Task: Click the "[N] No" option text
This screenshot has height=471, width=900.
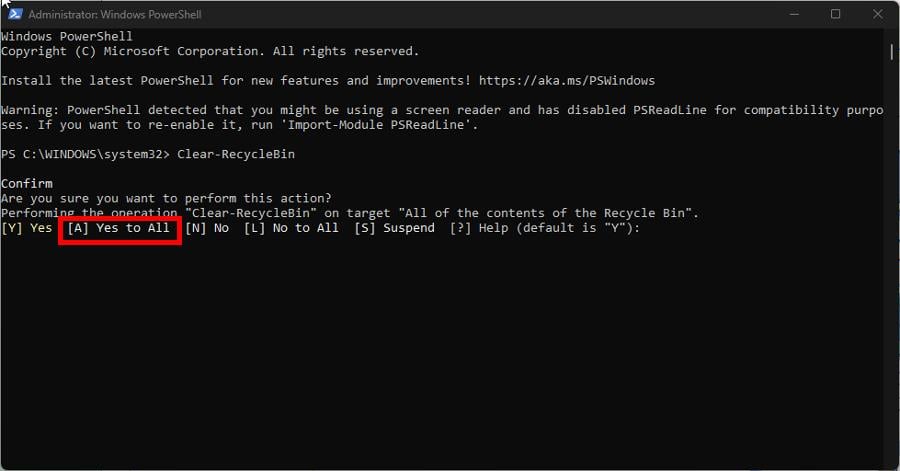Action: coord(207,228)
